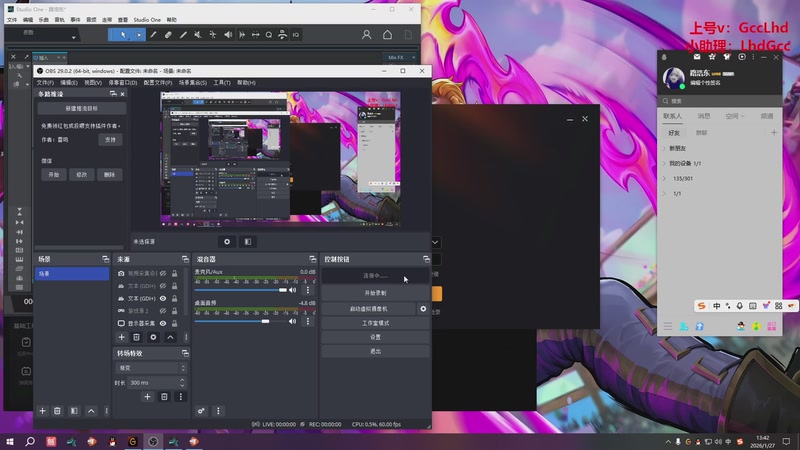Select the Arrow tool in Studio One toolbar
Viewport: 800px width, 450px height.
pos(123,34)
